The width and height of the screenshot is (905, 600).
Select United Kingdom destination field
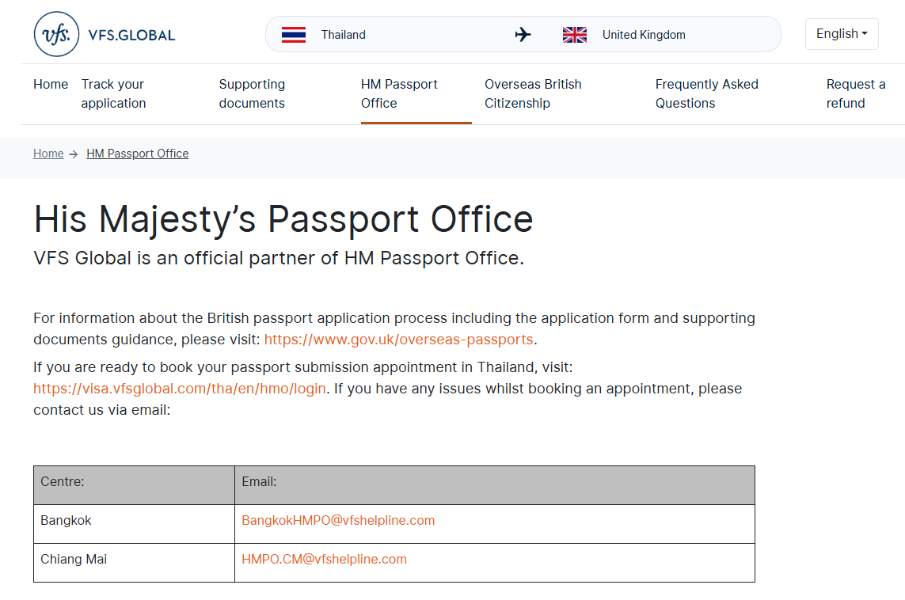tap(643, 35)
